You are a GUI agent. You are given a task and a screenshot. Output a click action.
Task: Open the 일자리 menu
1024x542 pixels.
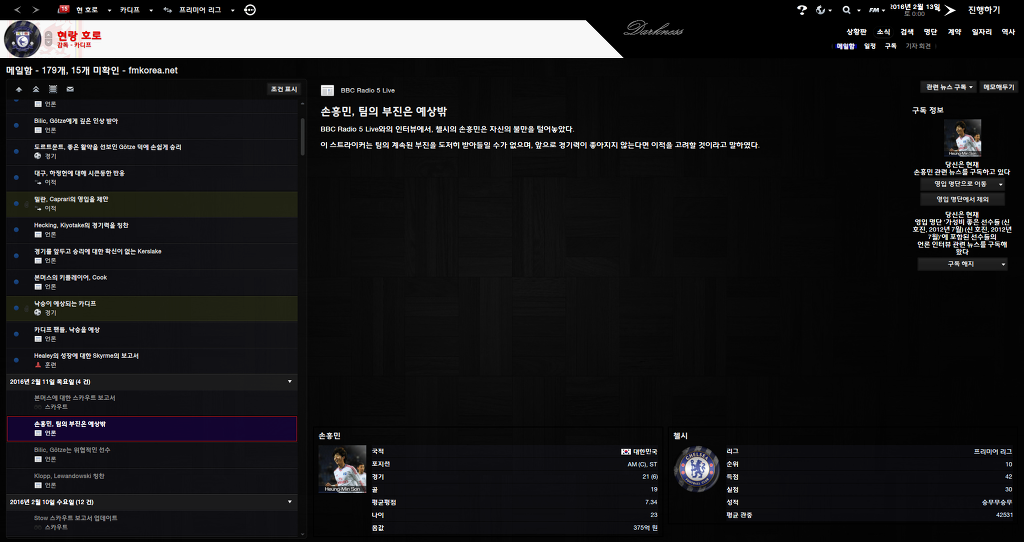[x=982, y=31]
